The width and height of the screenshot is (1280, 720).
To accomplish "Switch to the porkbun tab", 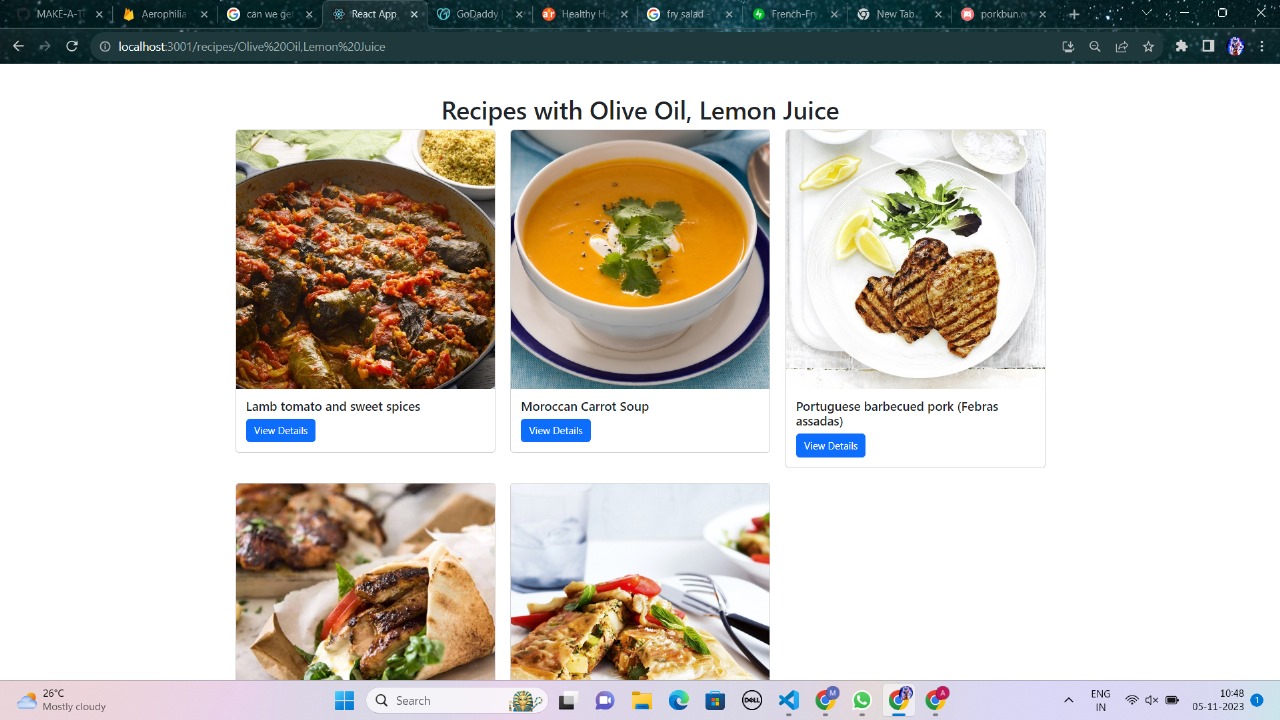I will pyautogui.click(x=1004, y=14).
